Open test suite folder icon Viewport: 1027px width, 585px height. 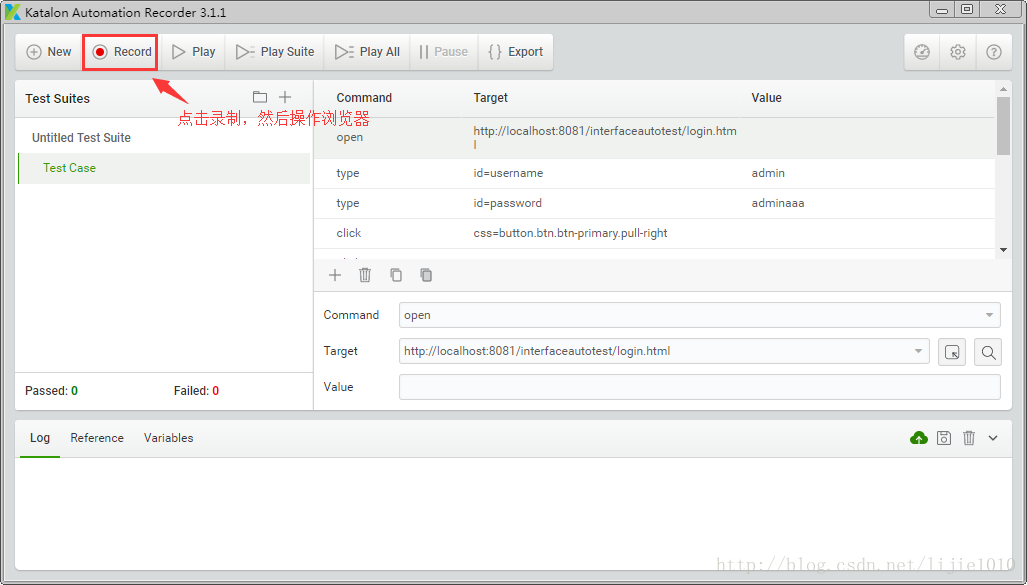tap(260, 97)
